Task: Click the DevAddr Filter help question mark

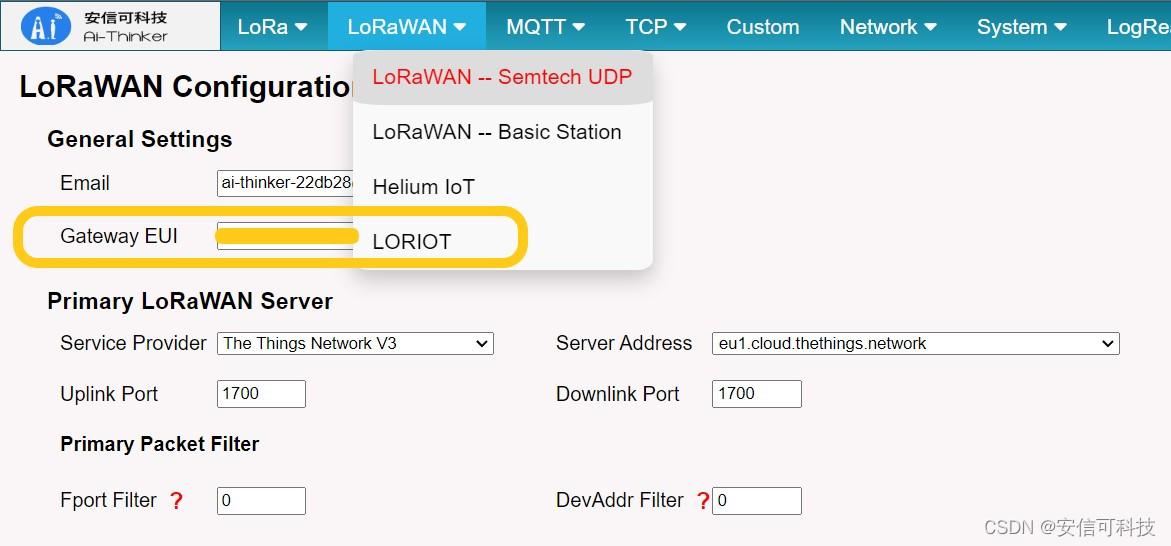Action: (x=703, y=501)
